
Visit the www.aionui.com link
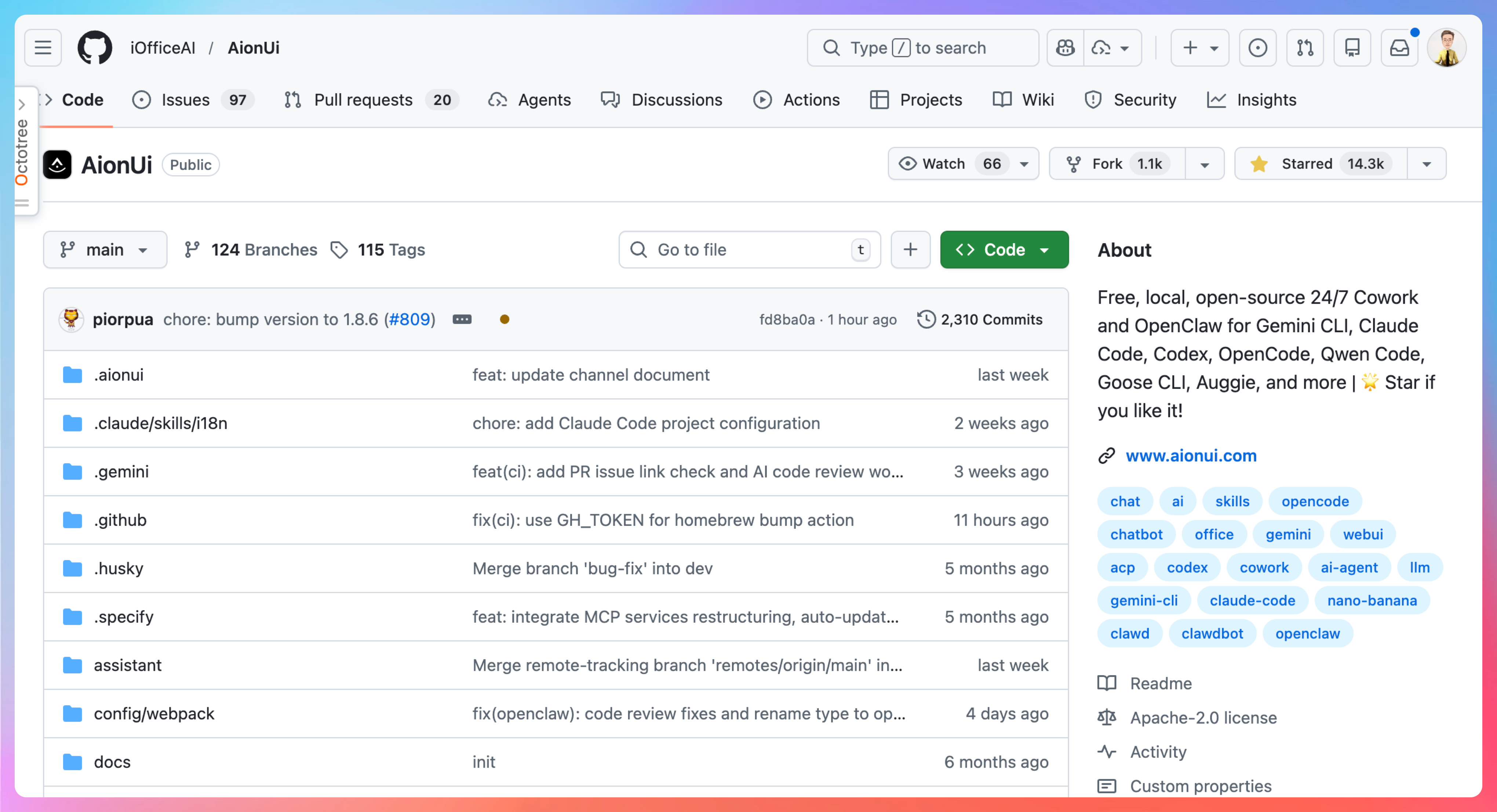(x=1191, y=456)
